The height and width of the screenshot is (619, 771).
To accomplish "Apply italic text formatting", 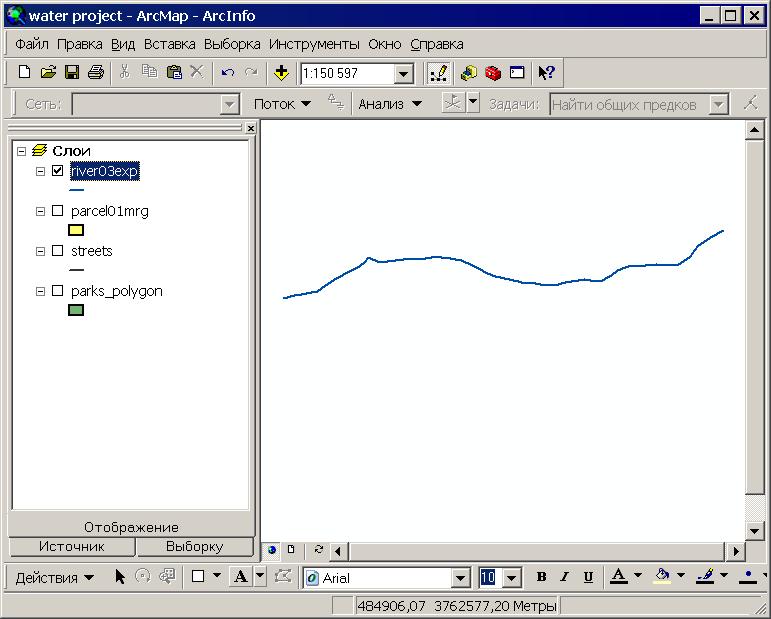I will tap(564, 577).
